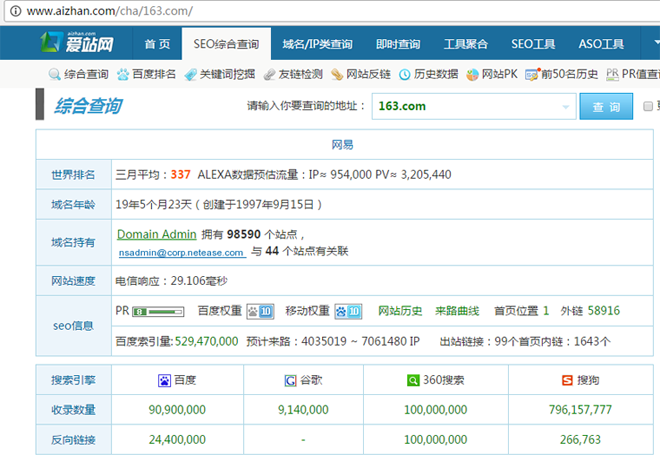660x461 pixels.
Task: Click the 外链 count 58916
Action: (604, 311)
